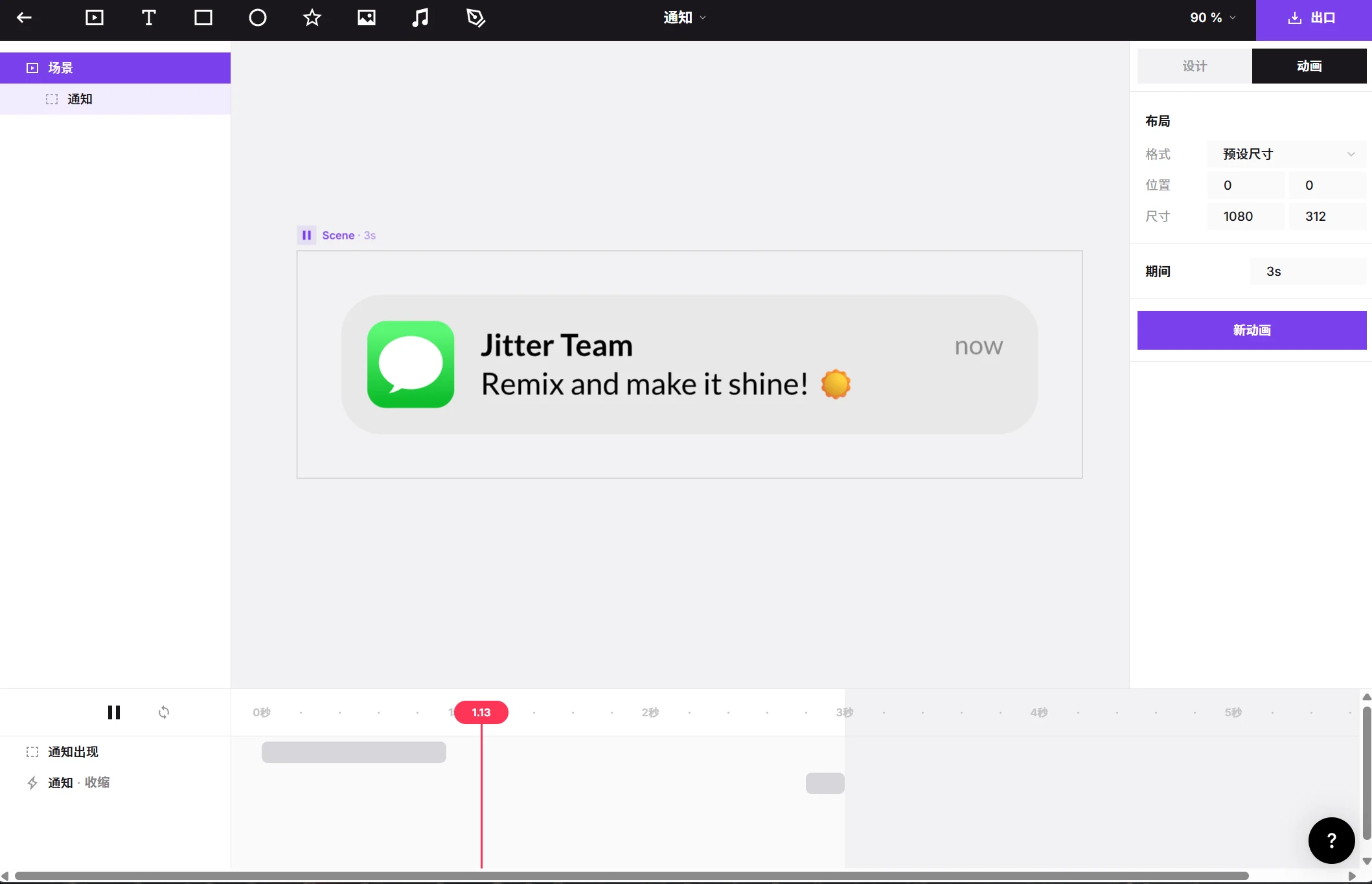Open the 预设尺寸 format dropdown
The height and width of the screenshot is (884, 1372).
point(1286,154)
